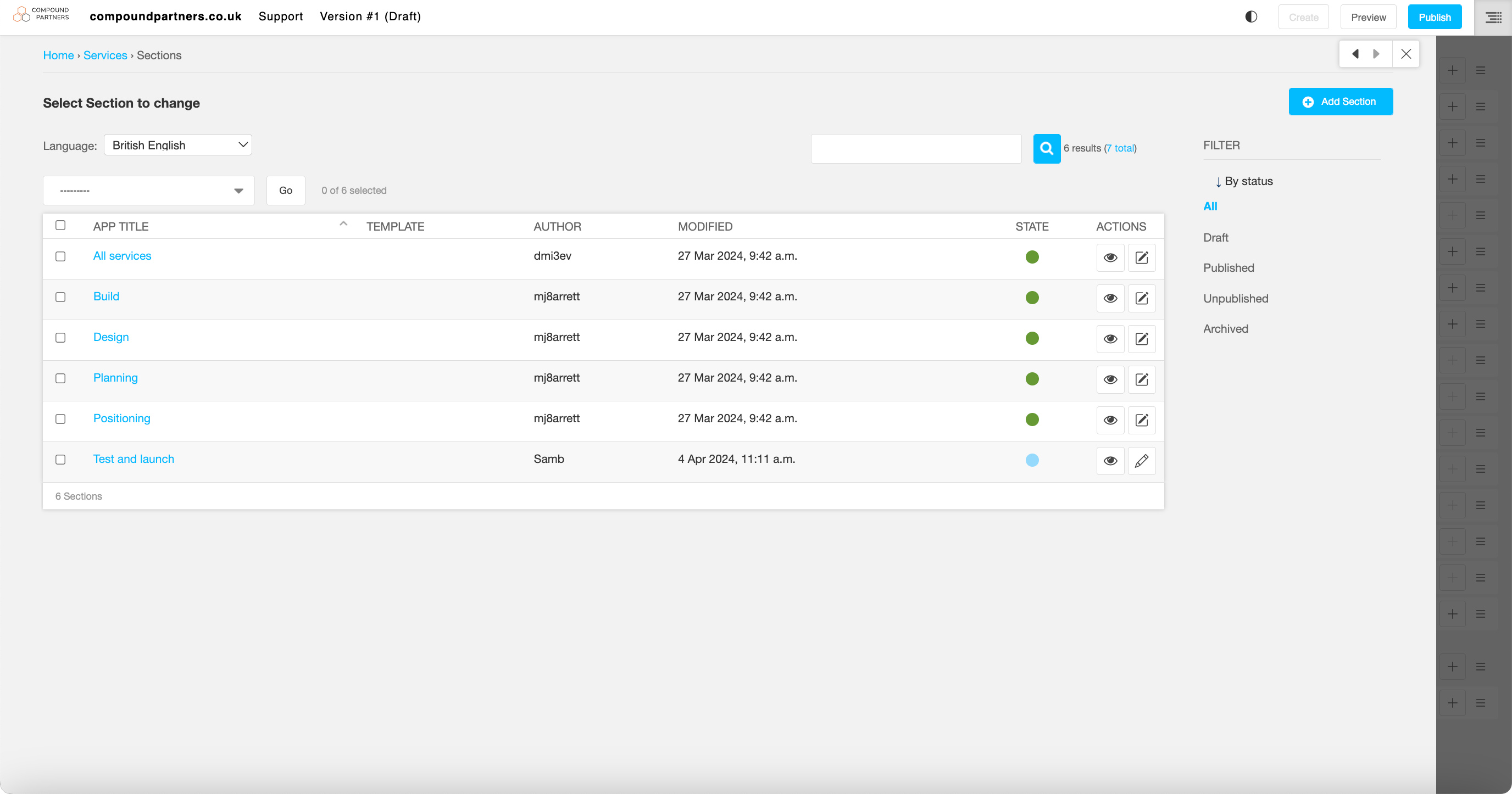Image resolution: width=1512 pixels, height=794 pixels.
Task: Toggle the dark/light color scheme icon
Action: click(1251, 17)
